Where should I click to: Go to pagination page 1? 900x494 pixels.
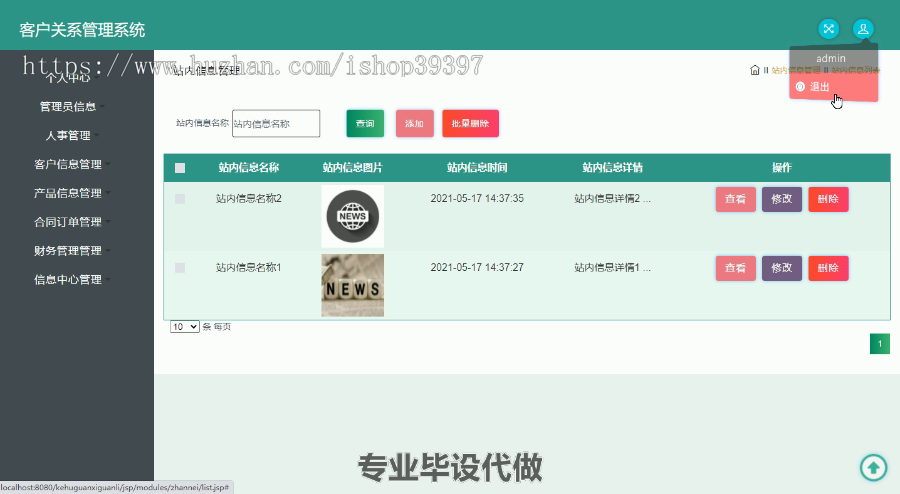pos(879,344)
